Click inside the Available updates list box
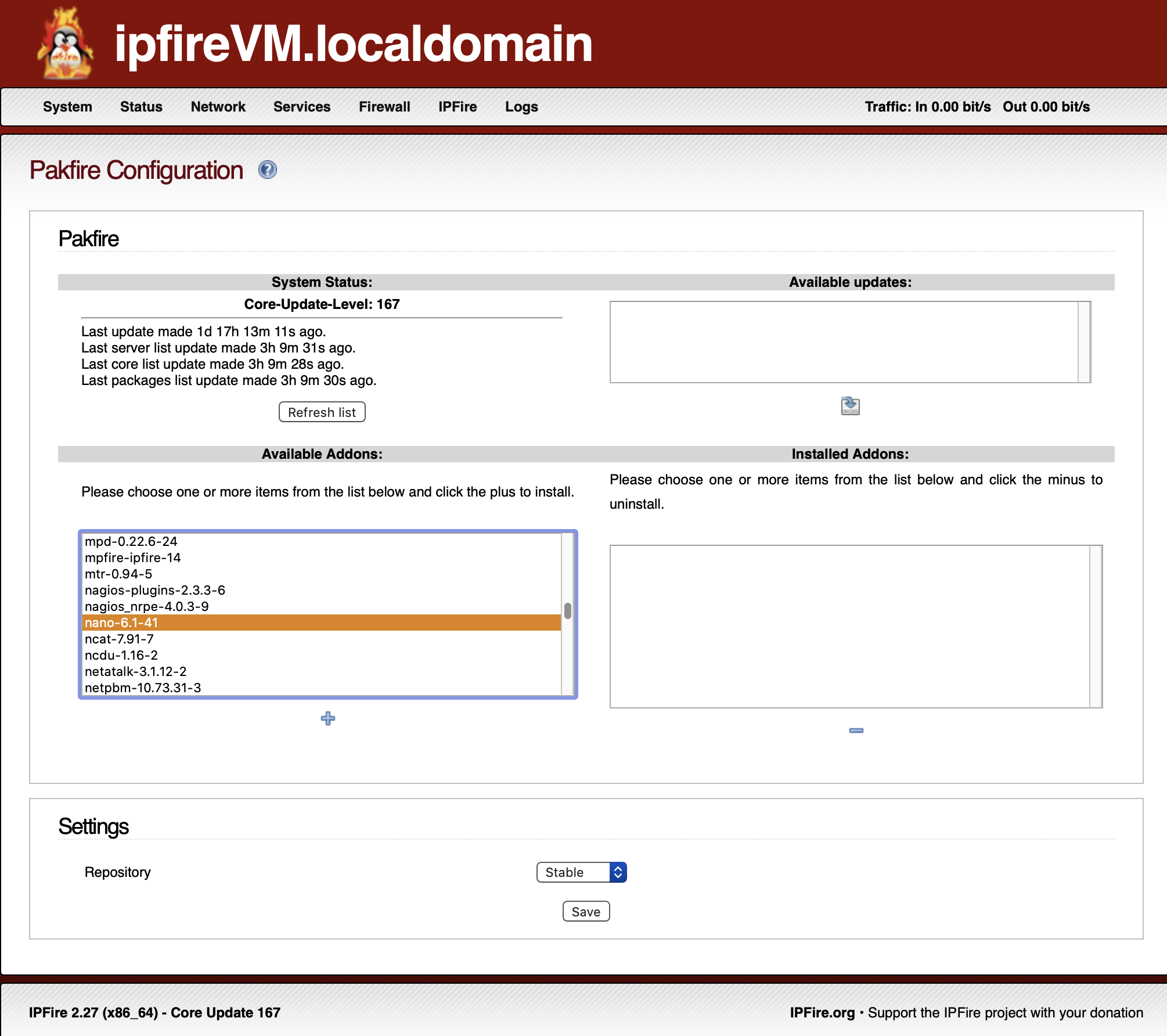The width and height of the screenshot is (1167, 1036). coord(850,342)
